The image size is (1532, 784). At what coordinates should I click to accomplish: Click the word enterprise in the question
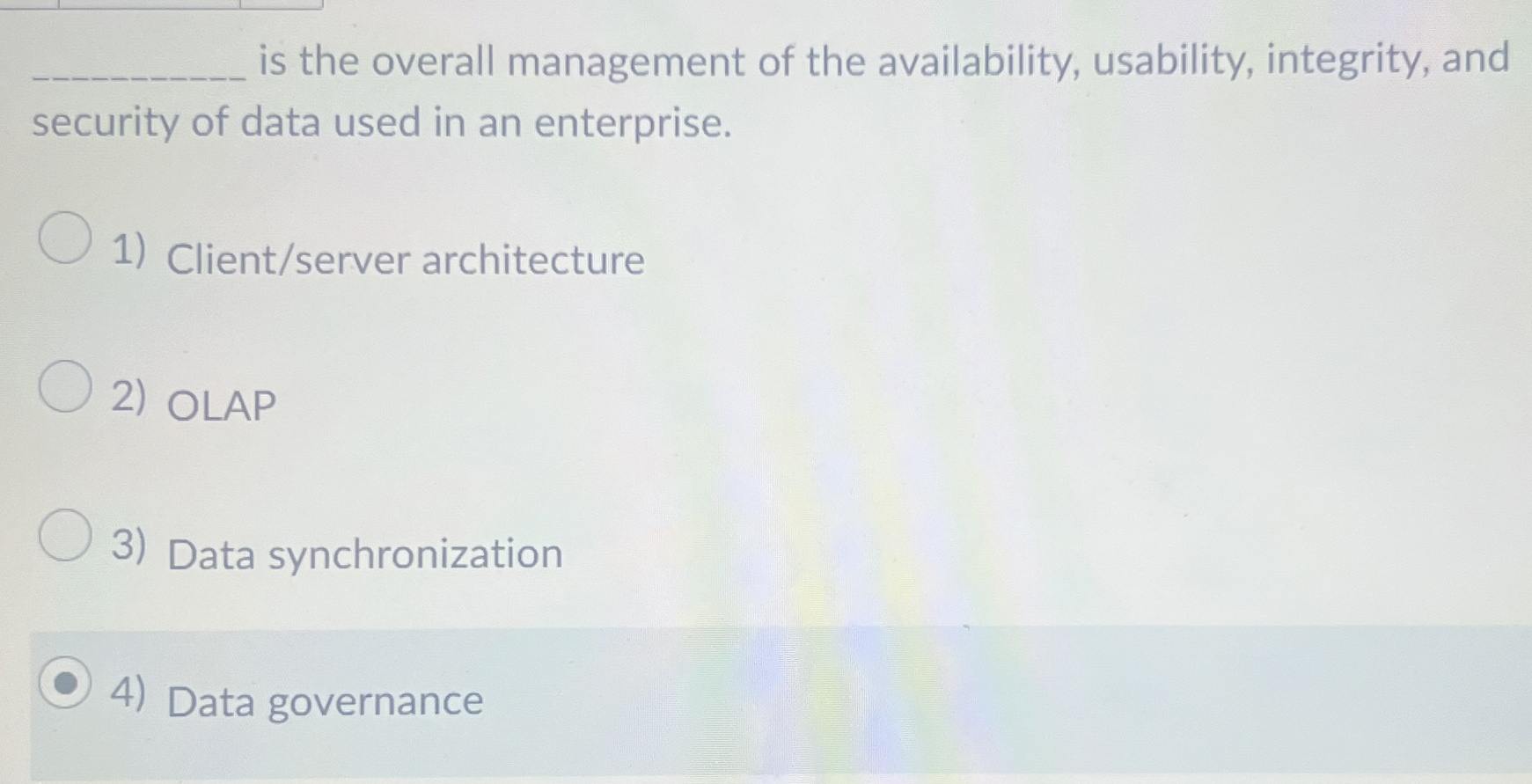[x=629, y=123]
